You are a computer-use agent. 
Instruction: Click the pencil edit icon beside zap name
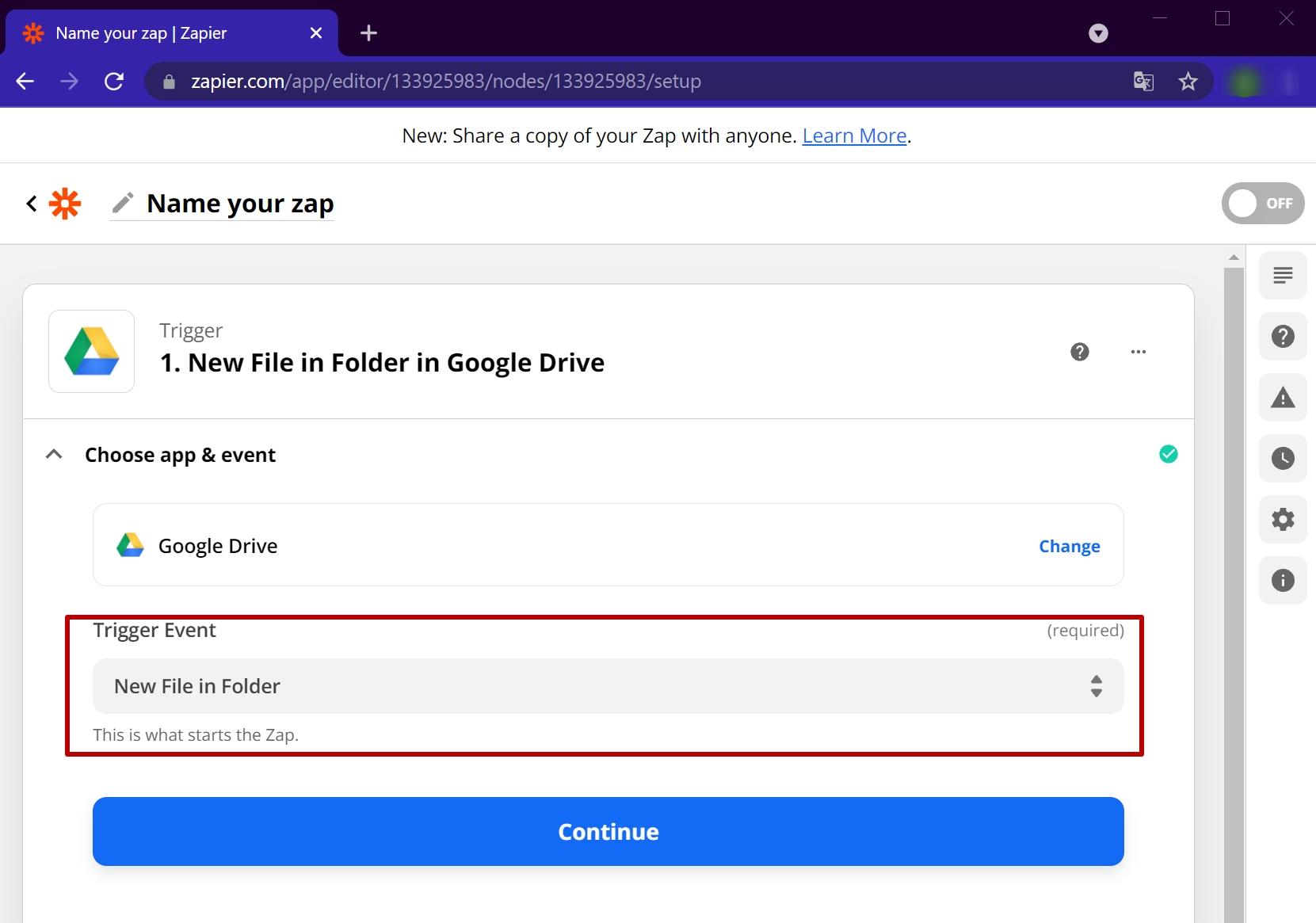123,204
